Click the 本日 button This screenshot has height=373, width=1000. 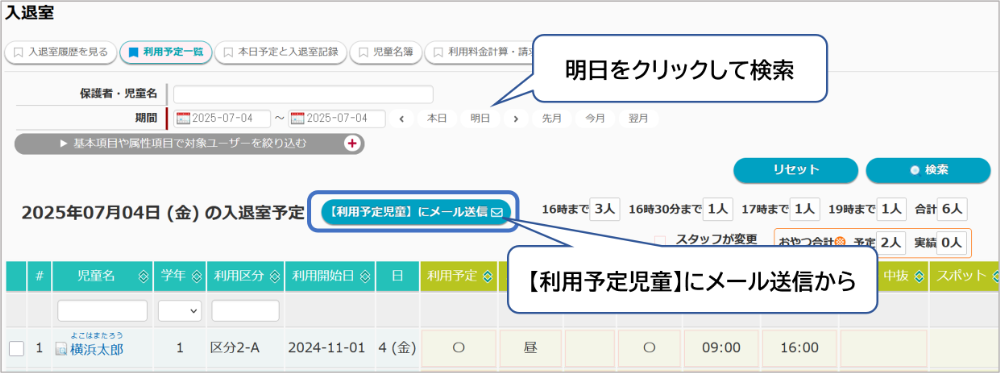point(437,119)
